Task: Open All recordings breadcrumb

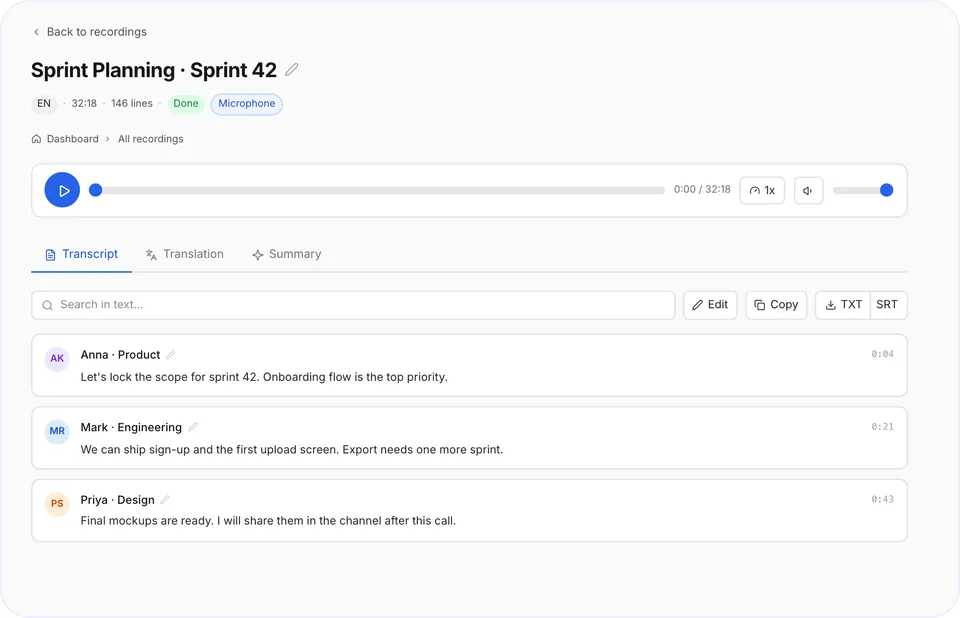Action: pos(151,139)
